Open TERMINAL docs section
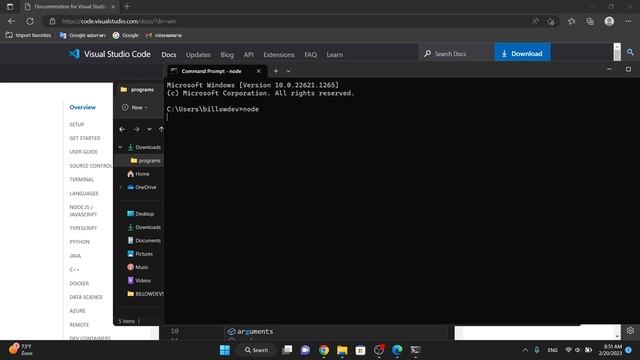Viewport: 640px width, 360px height. (82, 180)
